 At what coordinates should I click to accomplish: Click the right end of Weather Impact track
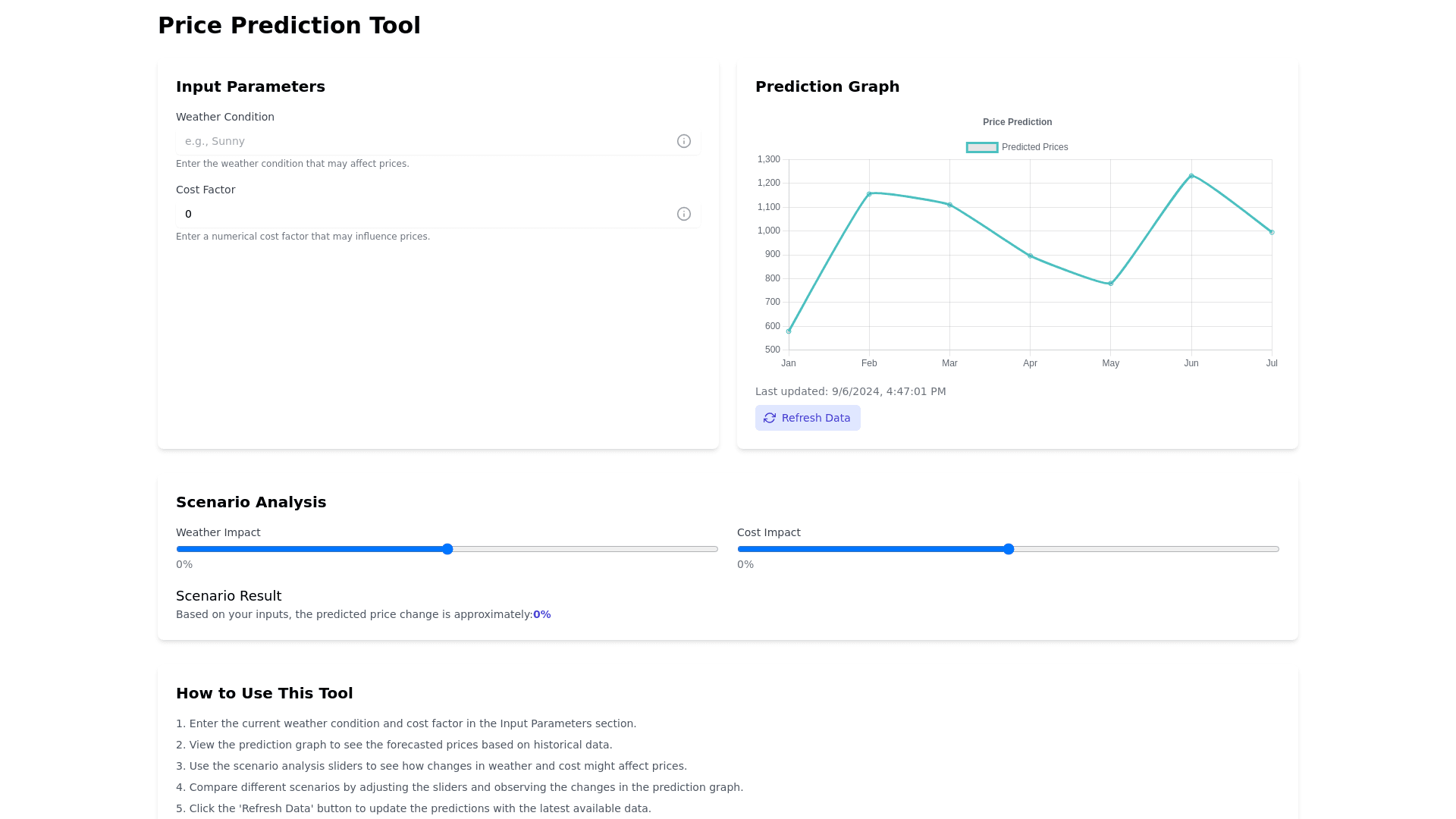(x=714, y=549)
